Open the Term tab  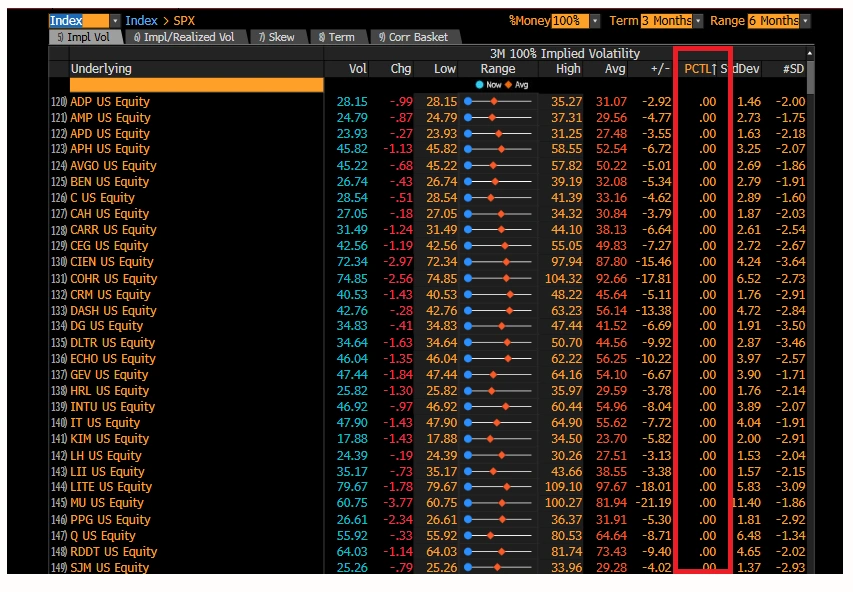tap(337, 37)
